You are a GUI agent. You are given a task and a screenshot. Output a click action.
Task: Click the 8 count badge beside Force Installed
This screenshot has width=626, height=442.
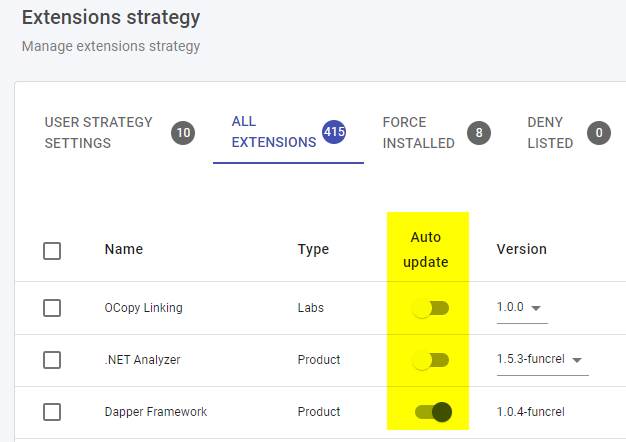point(479,133)
